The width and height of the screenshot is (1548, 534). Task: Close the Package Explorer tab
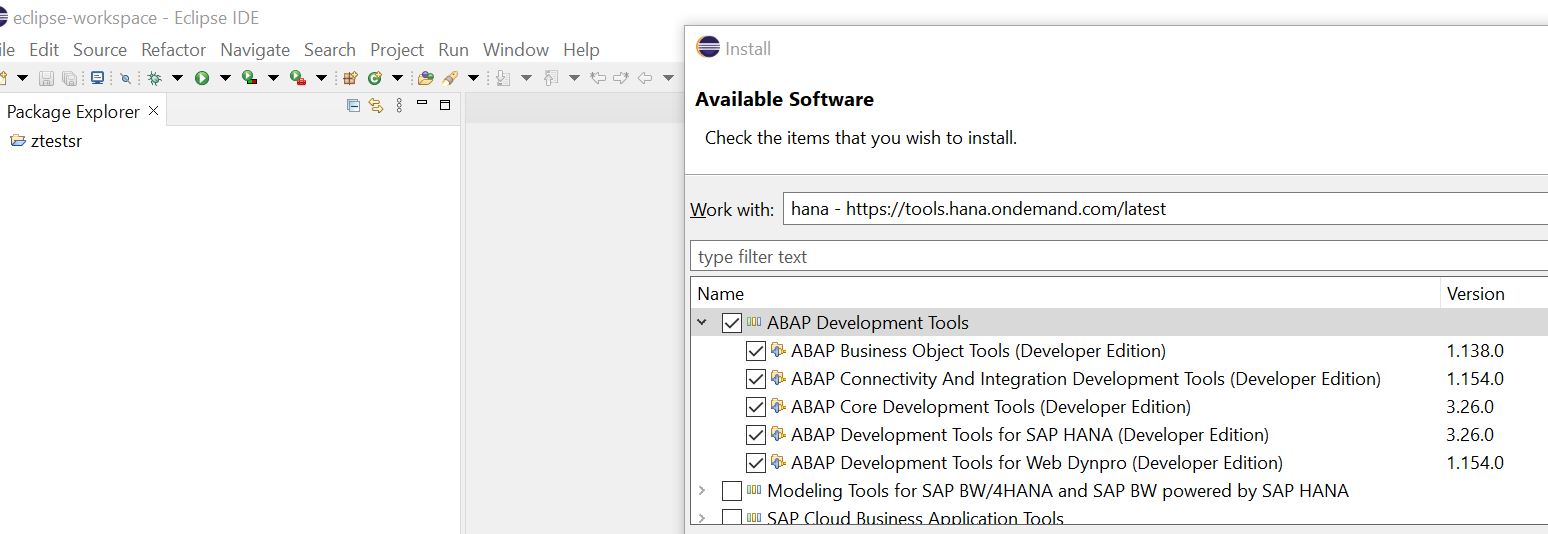[x=153, y=111]
